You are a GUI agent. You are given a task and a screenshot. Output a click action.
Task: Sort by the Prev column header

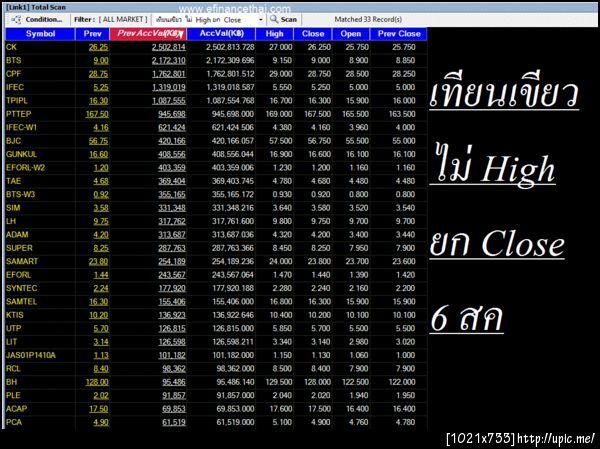92,34
